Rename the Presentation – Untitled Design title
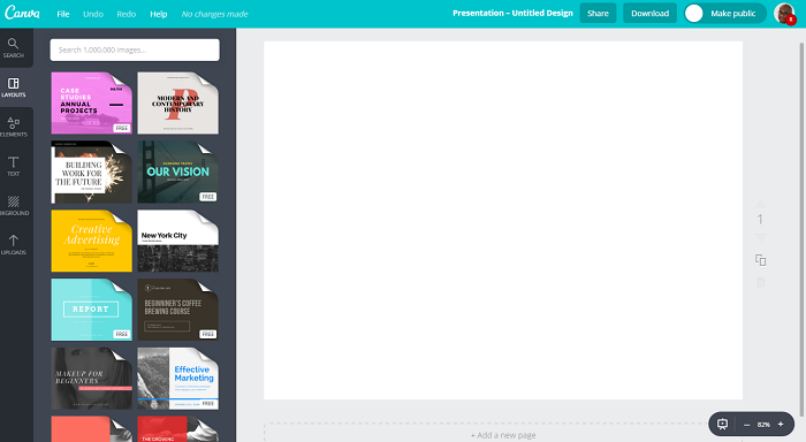The height and width of the screenshot is (442, 806). point(512,13)
